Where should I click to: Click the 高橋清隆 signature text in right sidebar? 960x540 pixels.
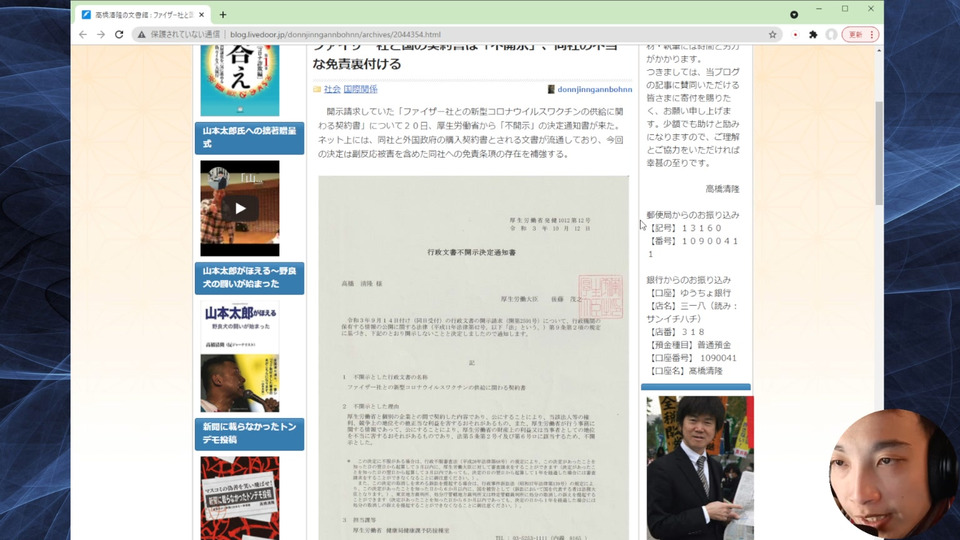click(722, 189)
